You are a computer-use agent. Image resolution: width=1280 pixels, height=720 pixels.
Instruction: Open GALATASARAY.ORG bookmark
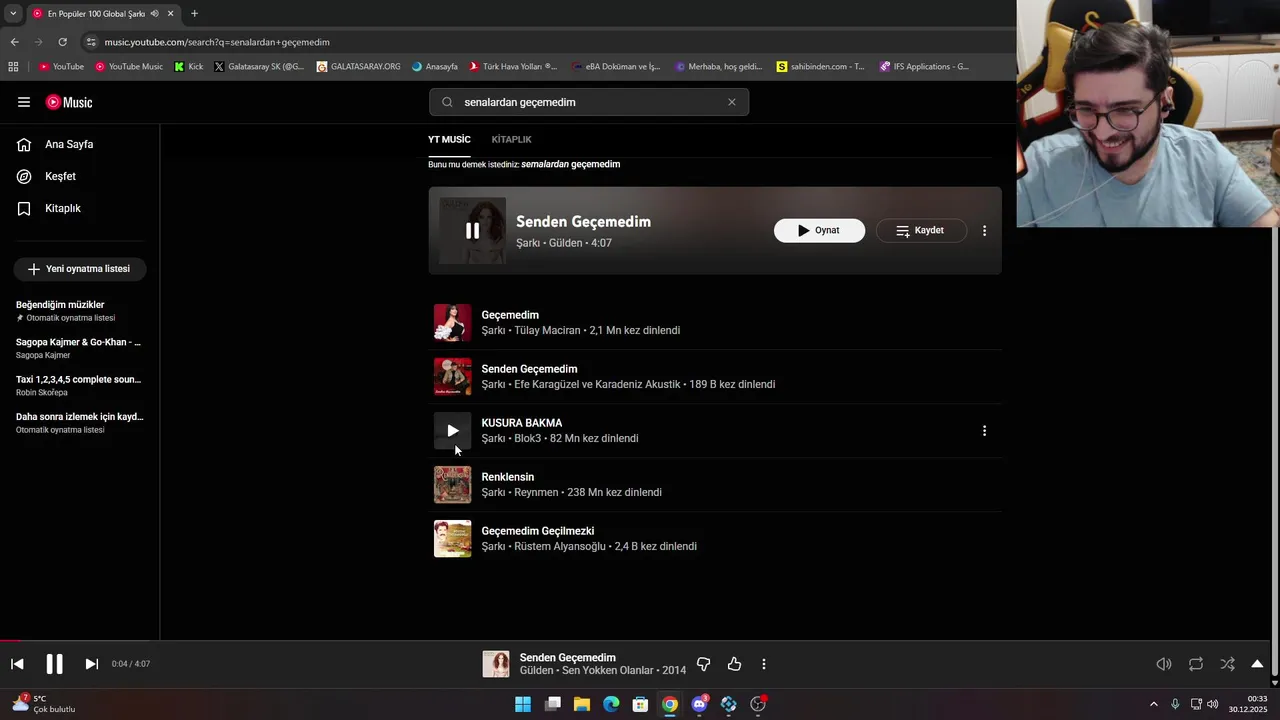coord(358,67)
